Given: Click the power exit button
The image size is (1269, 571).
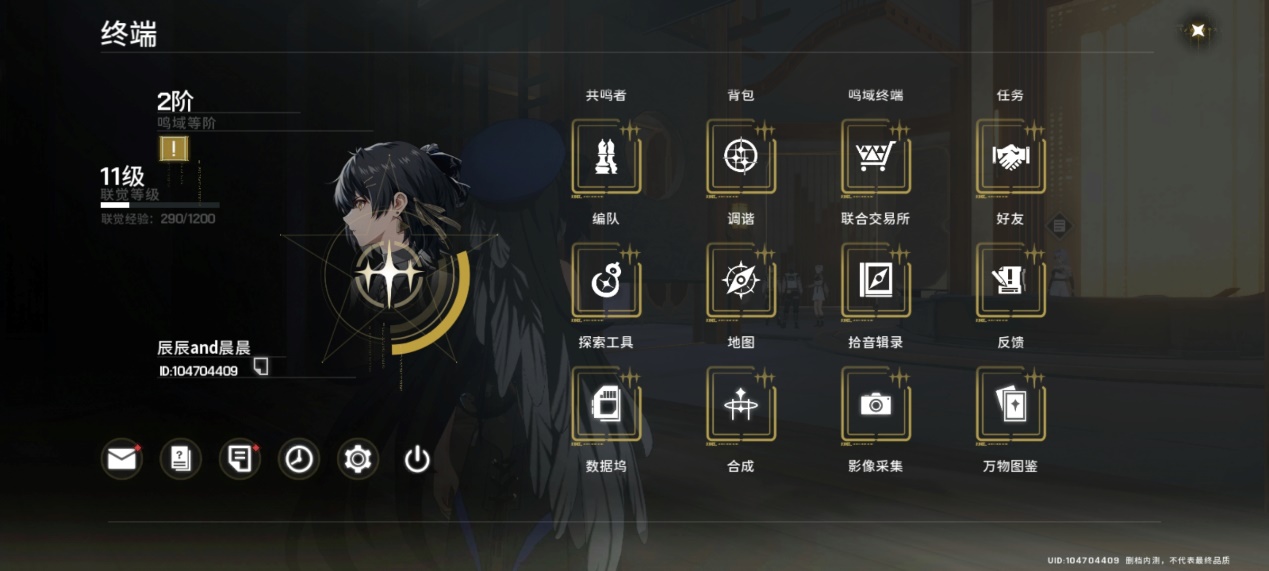Looking at the screenshot, I should pos(417,459).
